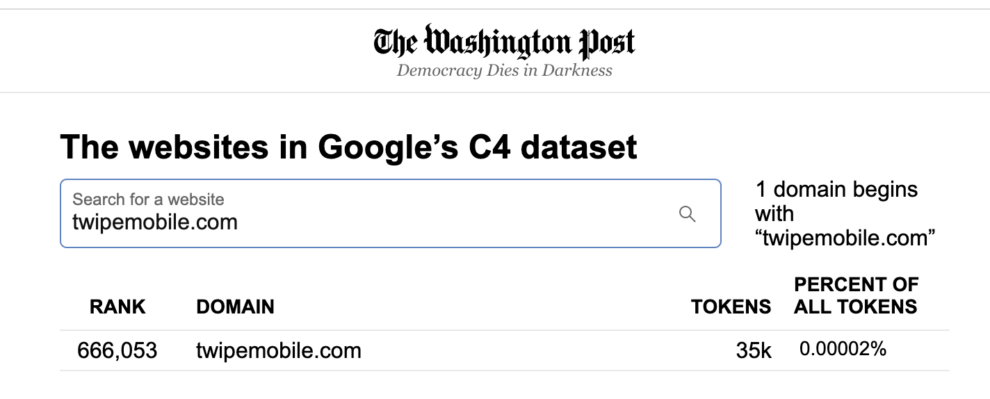Click the PERCENT OF ALL TOKENS header
Image resolution: width=990 pixels, height=399 pixels.
click(856, 295)
